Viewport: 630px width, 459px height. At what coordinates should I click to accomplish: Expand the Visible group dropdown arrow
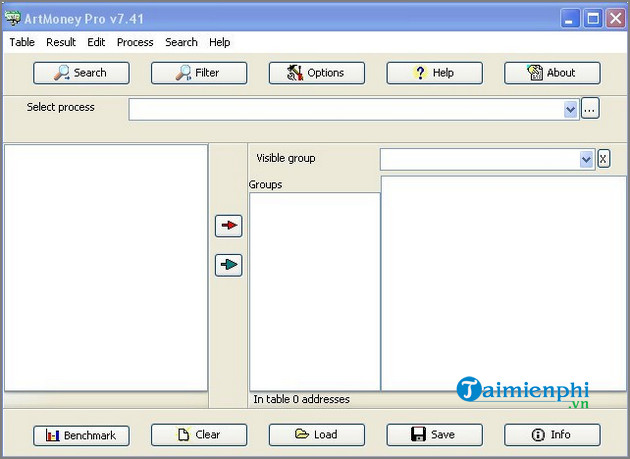(586, 160)
